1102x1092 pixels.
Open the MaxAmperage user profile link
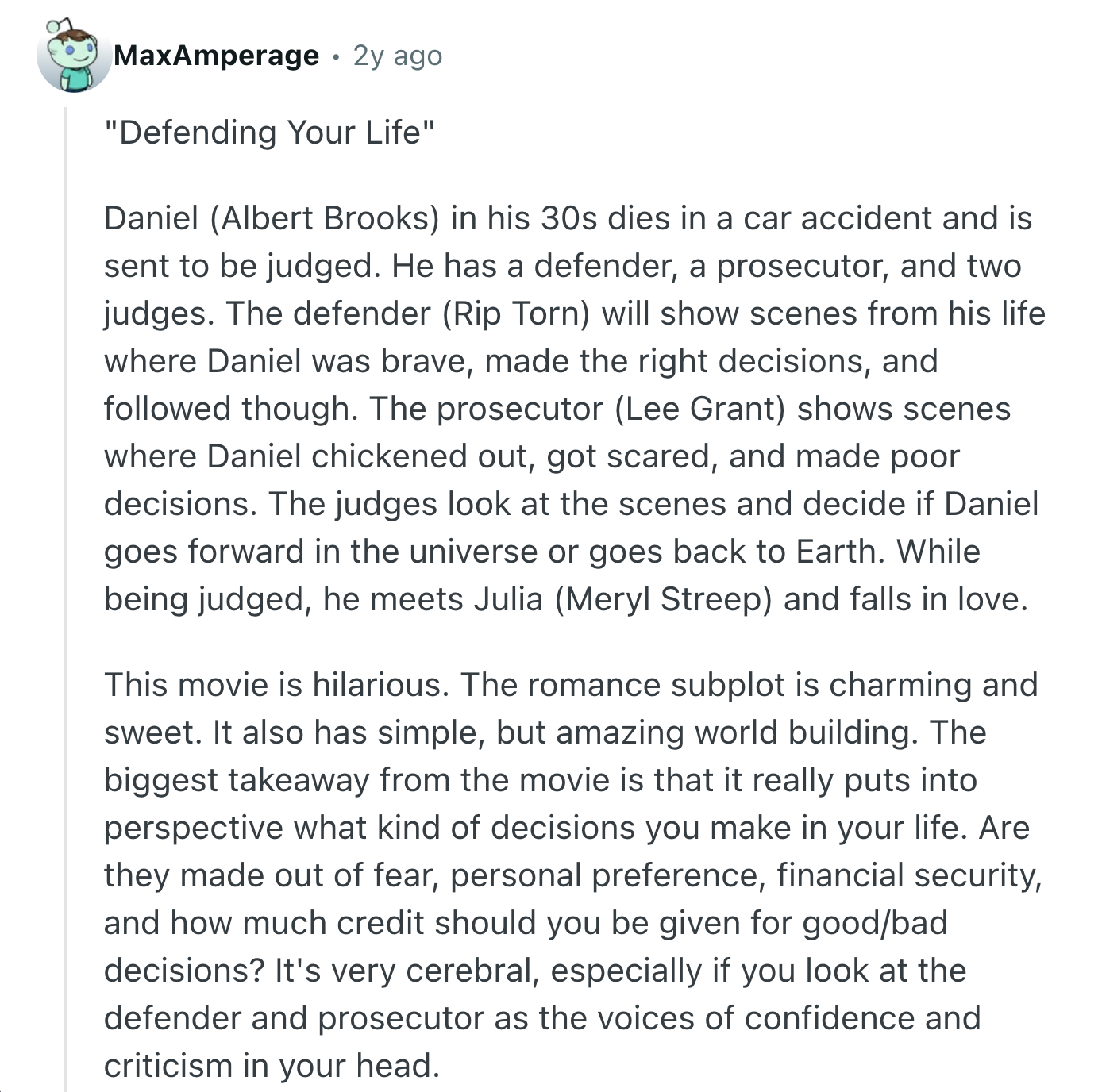point(216,56)
